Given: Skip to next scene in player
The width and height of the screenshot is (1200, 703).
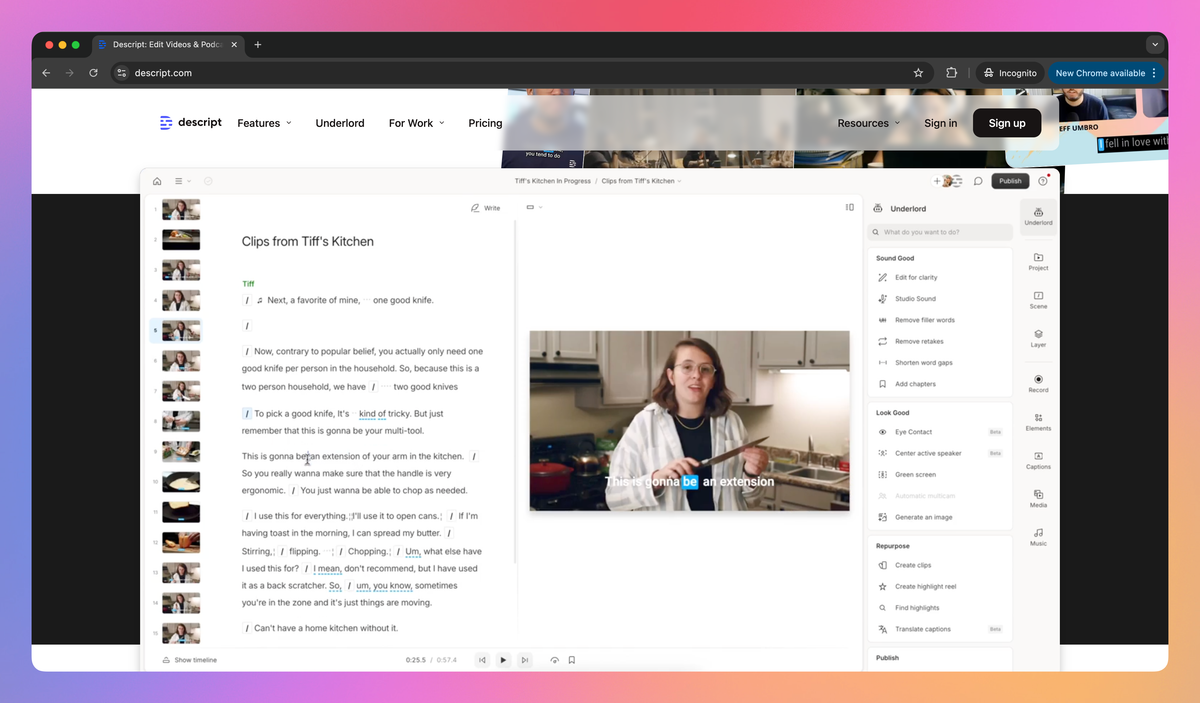Looking at the screenshot, I should point(524,660).
